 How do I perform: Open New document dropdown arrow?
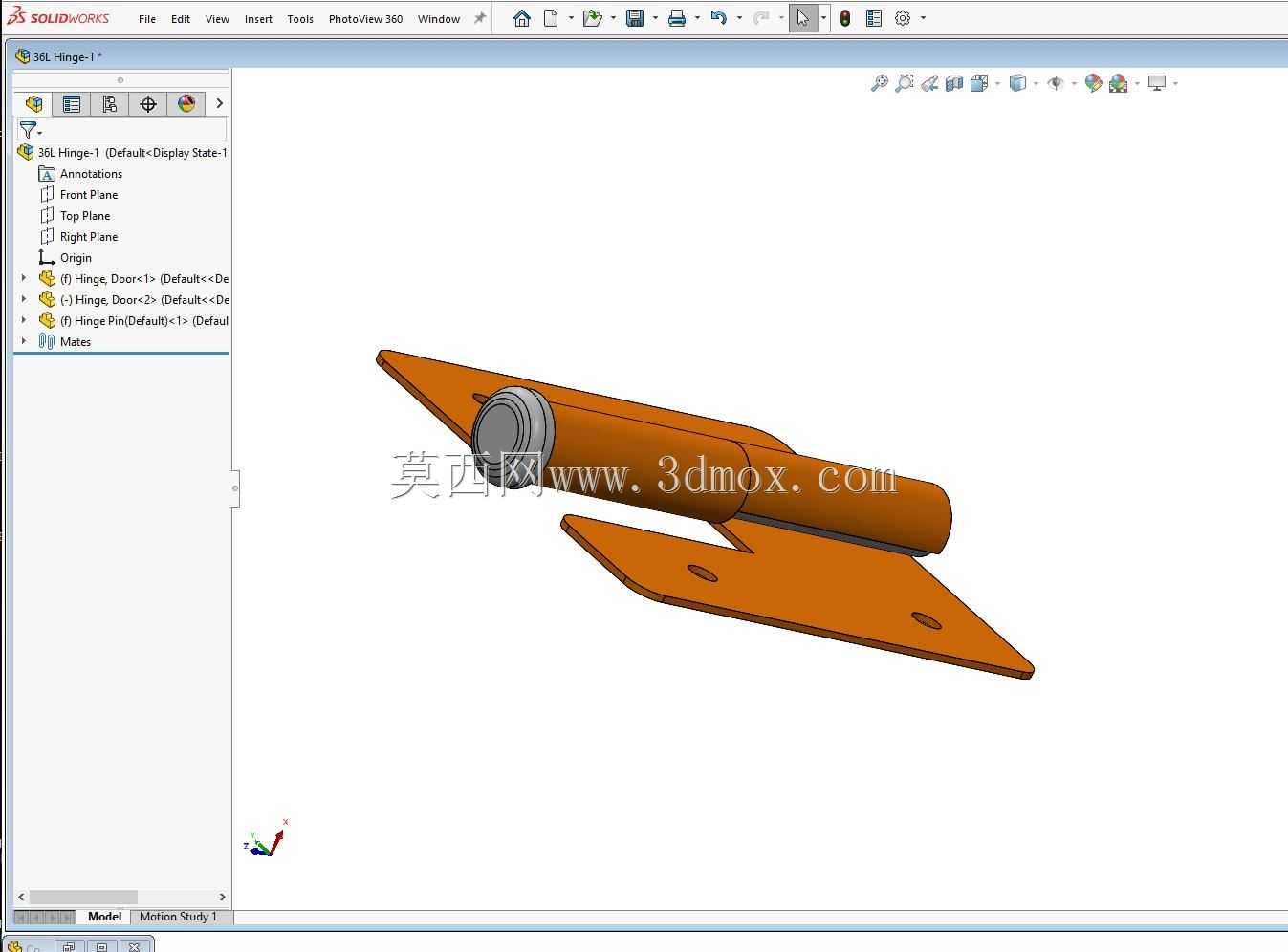(571, 18)
